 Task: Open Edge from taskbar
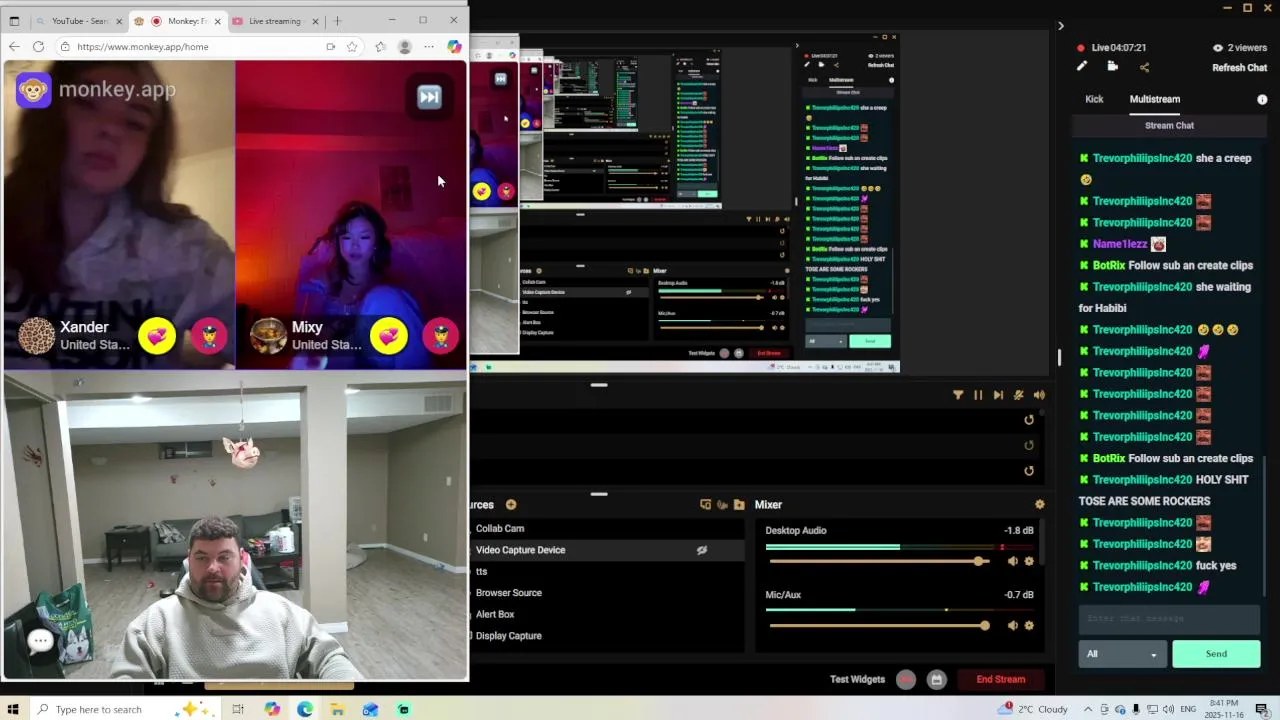coord(304,709)
